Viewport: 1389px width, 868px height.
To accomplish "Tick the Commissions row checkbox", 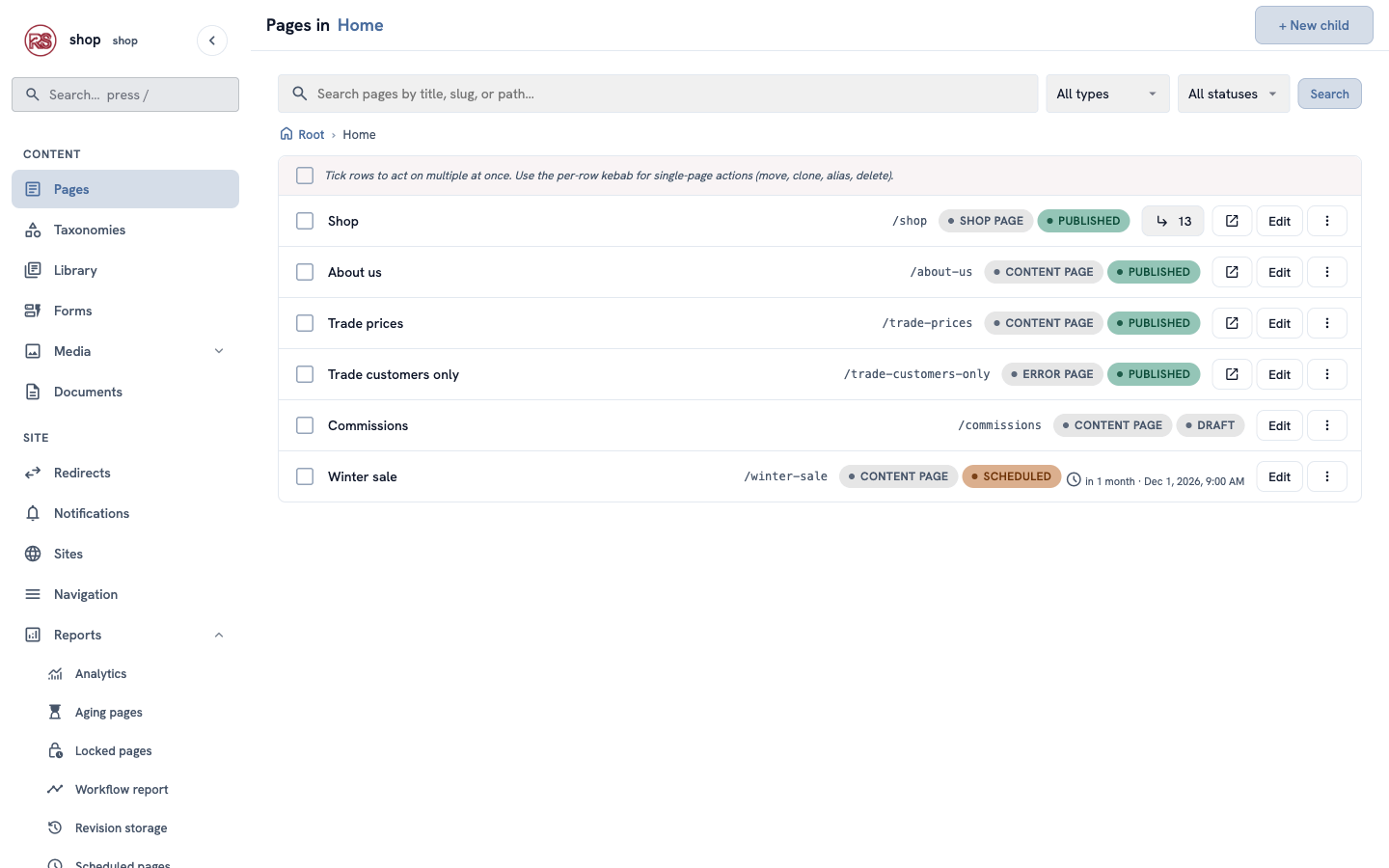I will point(305,425).
